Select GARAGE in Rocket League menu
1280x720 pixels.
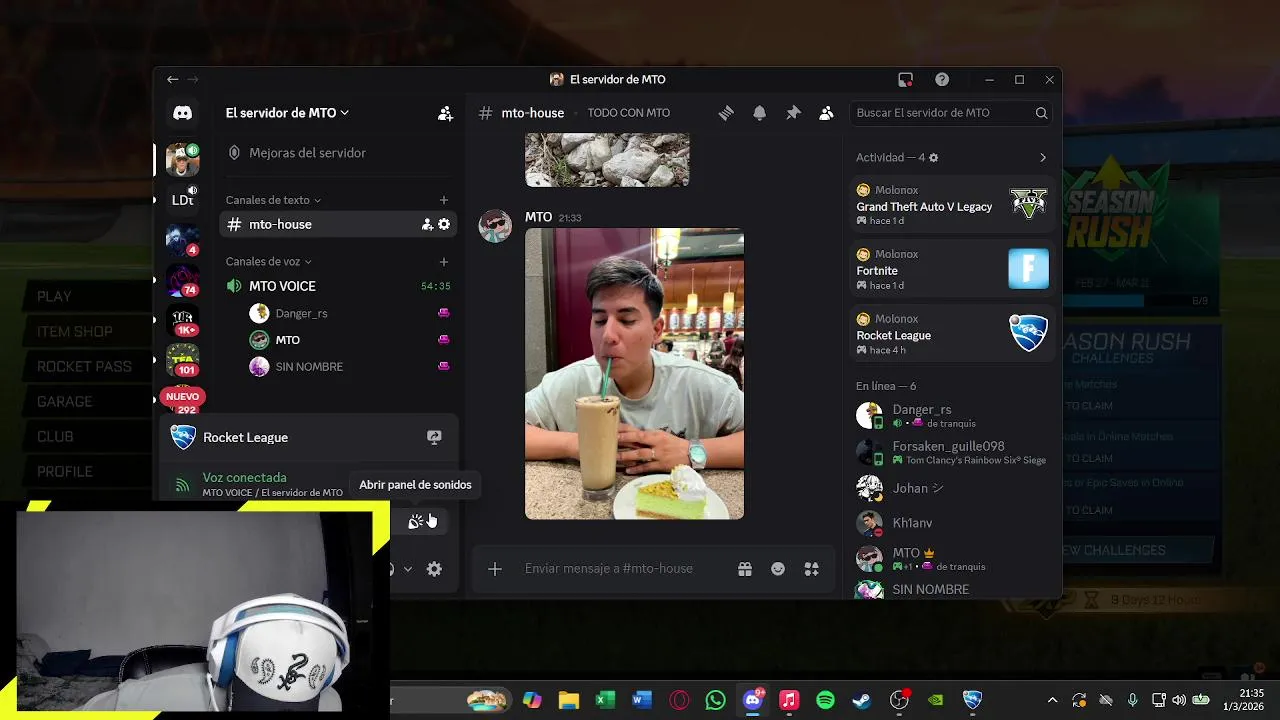pyautogui.click(x=65, y=402)
